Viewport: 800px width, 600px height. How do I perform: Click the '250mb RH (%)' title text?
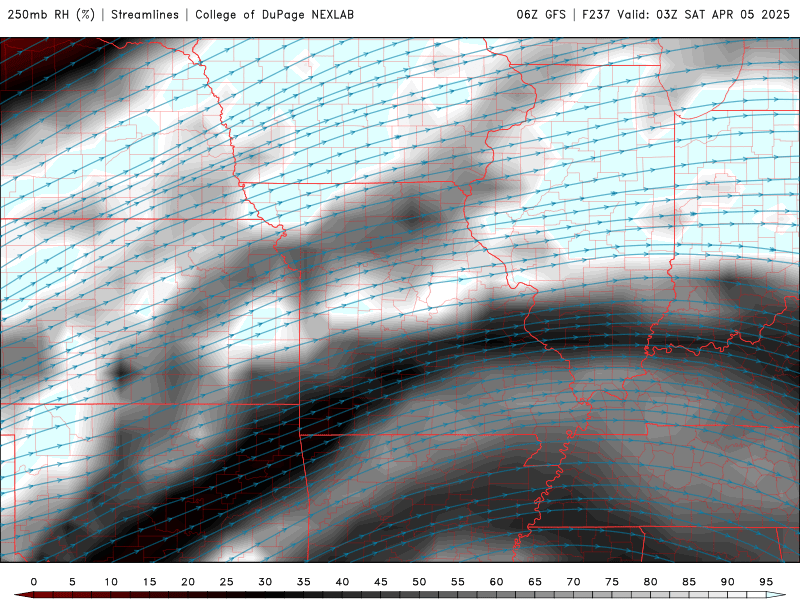[x=51, y=14]
